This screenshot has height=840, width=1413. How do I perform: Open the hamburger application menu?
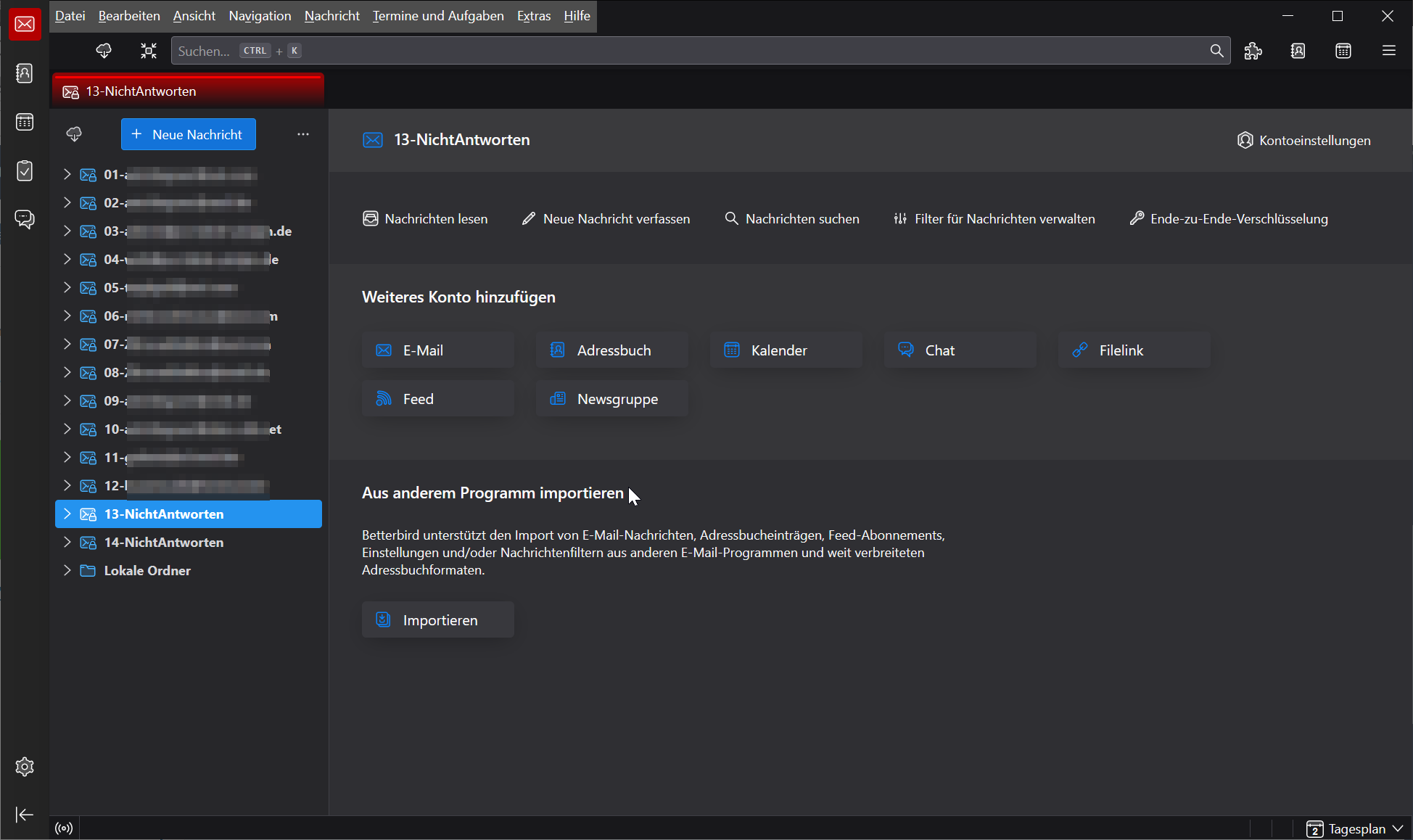[x=1388, y=51]
